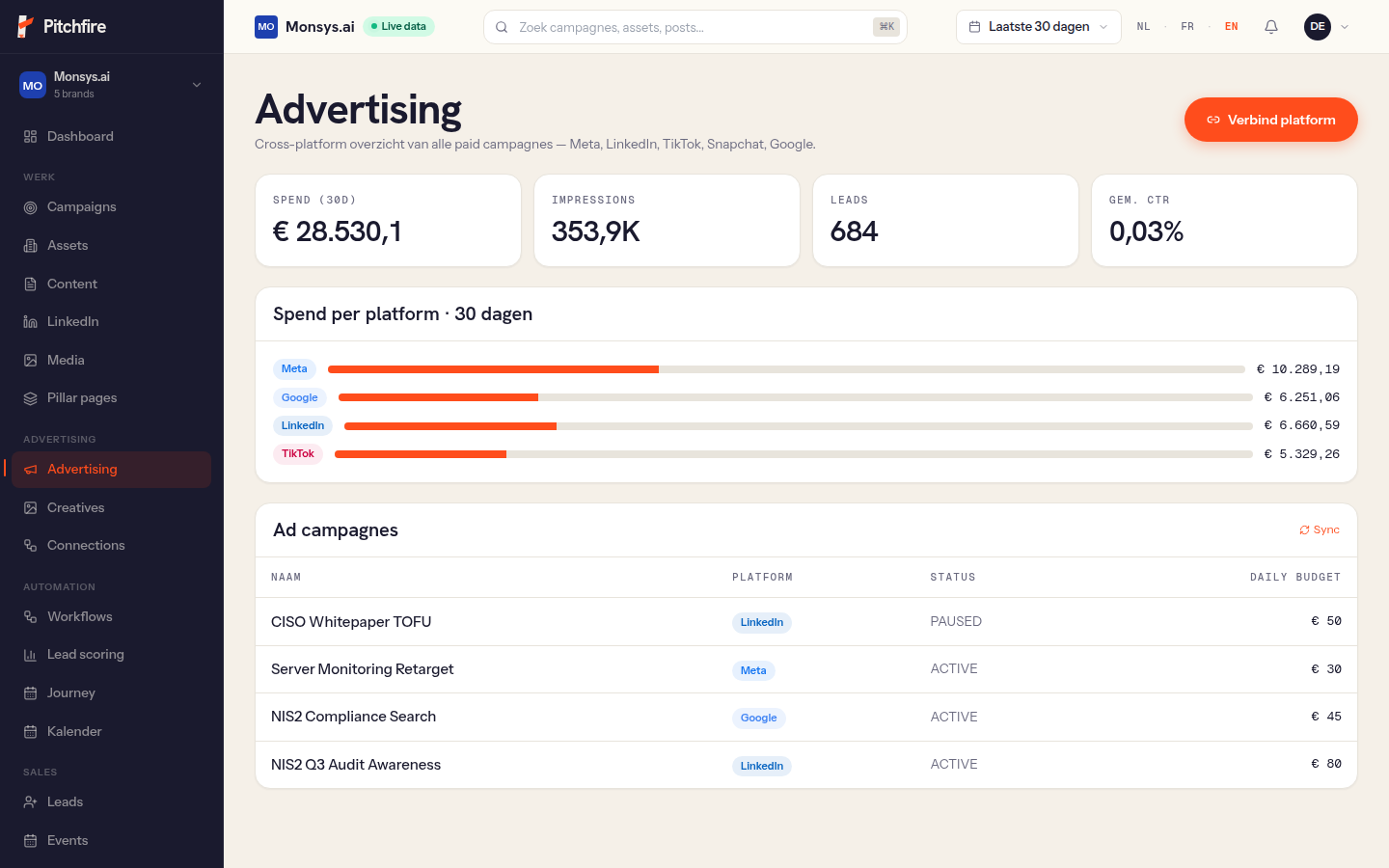Click the LinkedIn tag in spend chart
The image size is (1389, 868).
pyautogui.click(x=303, y=426)
